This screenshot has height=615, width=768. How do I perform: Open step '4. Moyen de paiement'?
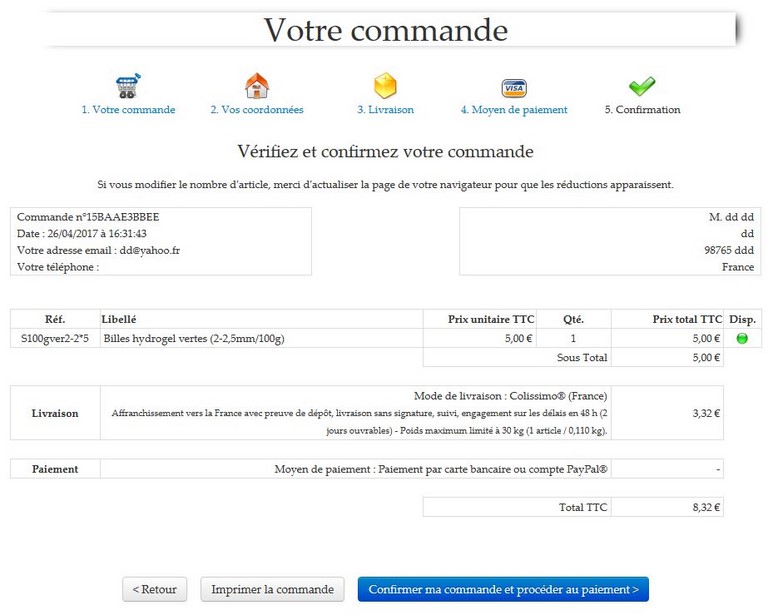514,110
